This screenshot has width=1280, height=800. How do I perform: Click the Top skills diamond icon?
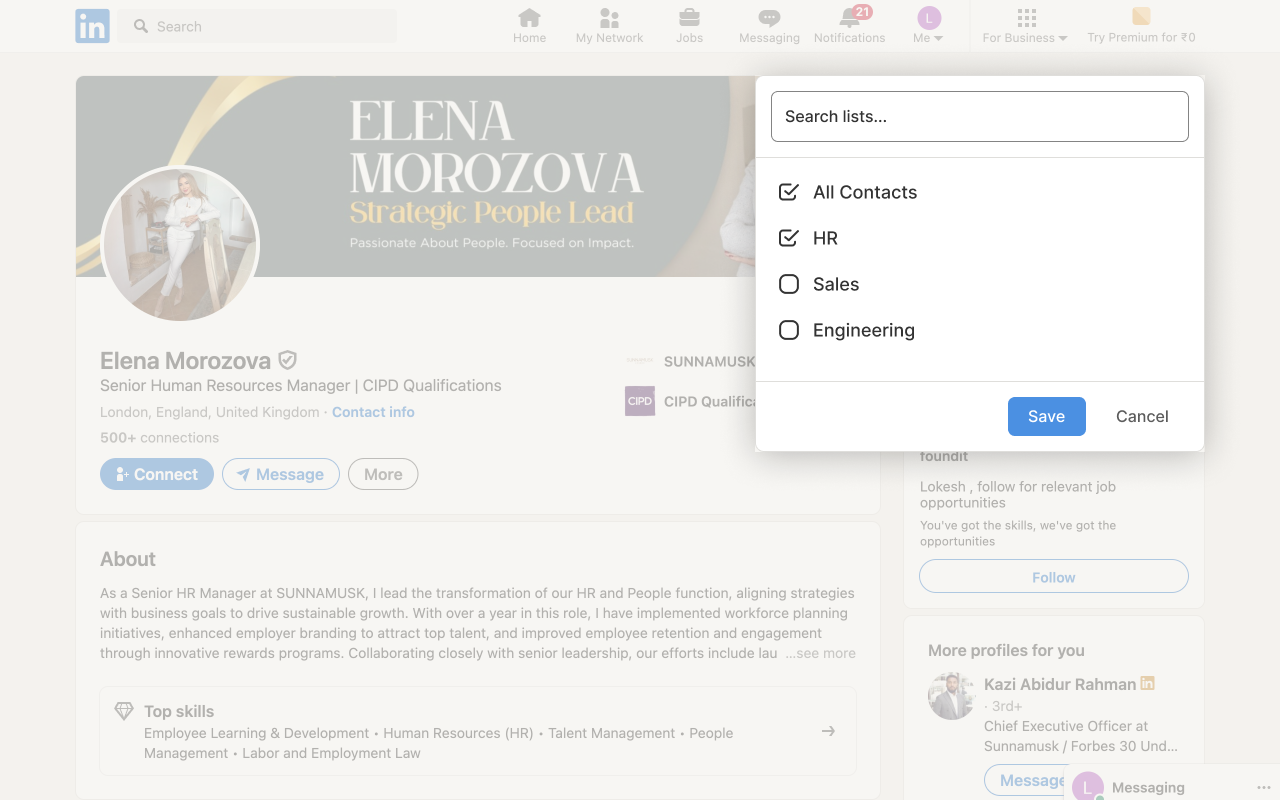click(124, 711)
